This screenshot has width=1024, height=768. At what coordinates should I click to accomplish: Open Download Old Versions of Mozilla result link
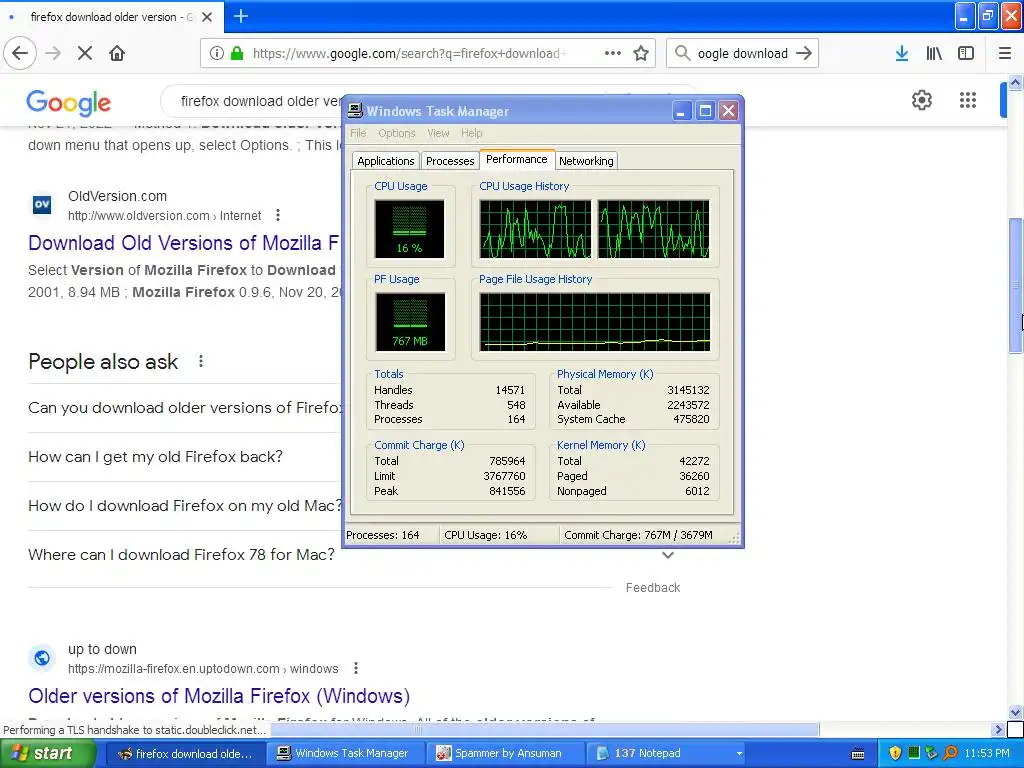(x=184, y=243)
